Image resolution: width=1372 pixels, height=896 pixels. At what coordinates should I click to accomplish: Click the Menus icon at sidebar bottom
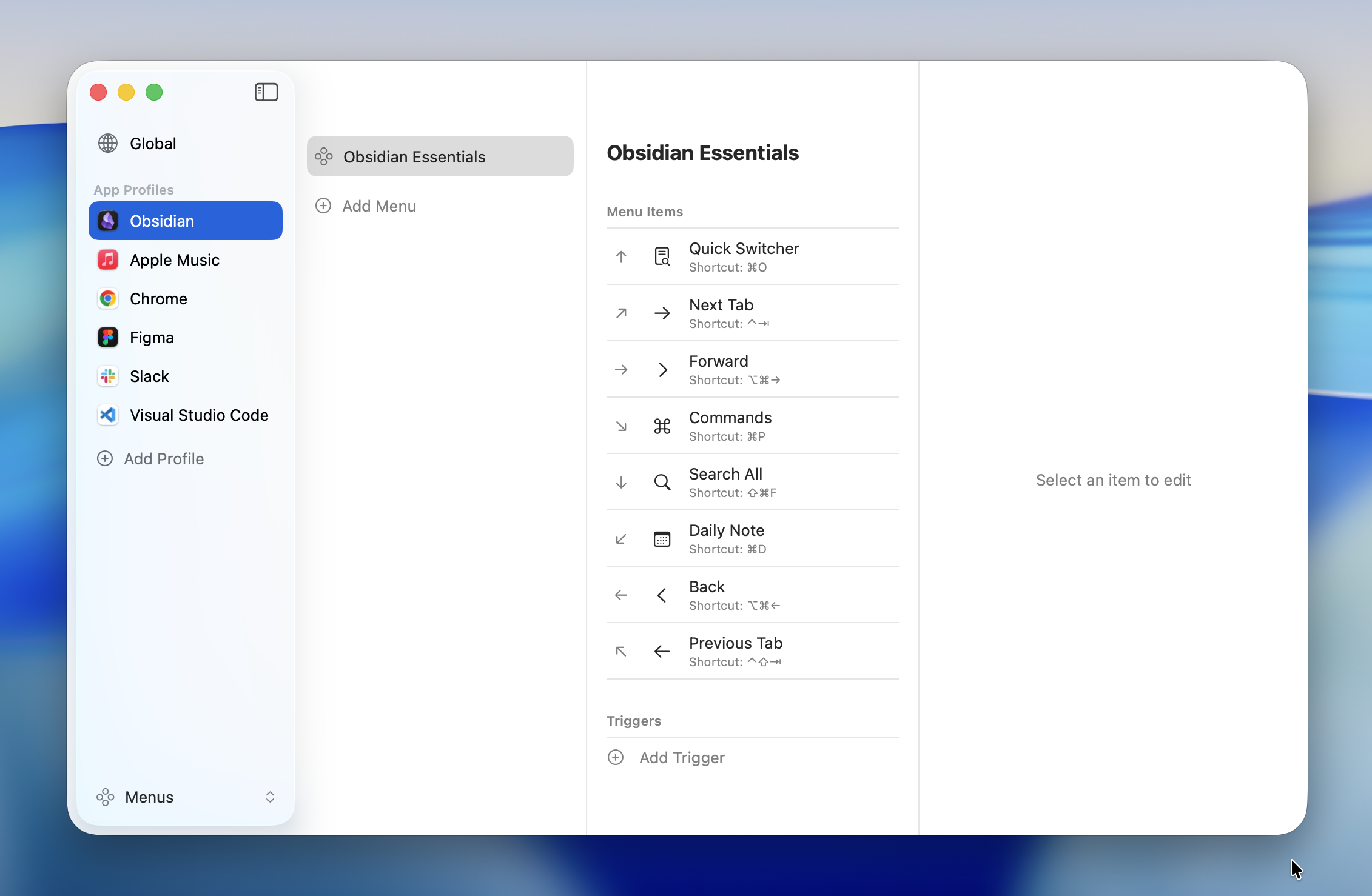pos(106,797)
